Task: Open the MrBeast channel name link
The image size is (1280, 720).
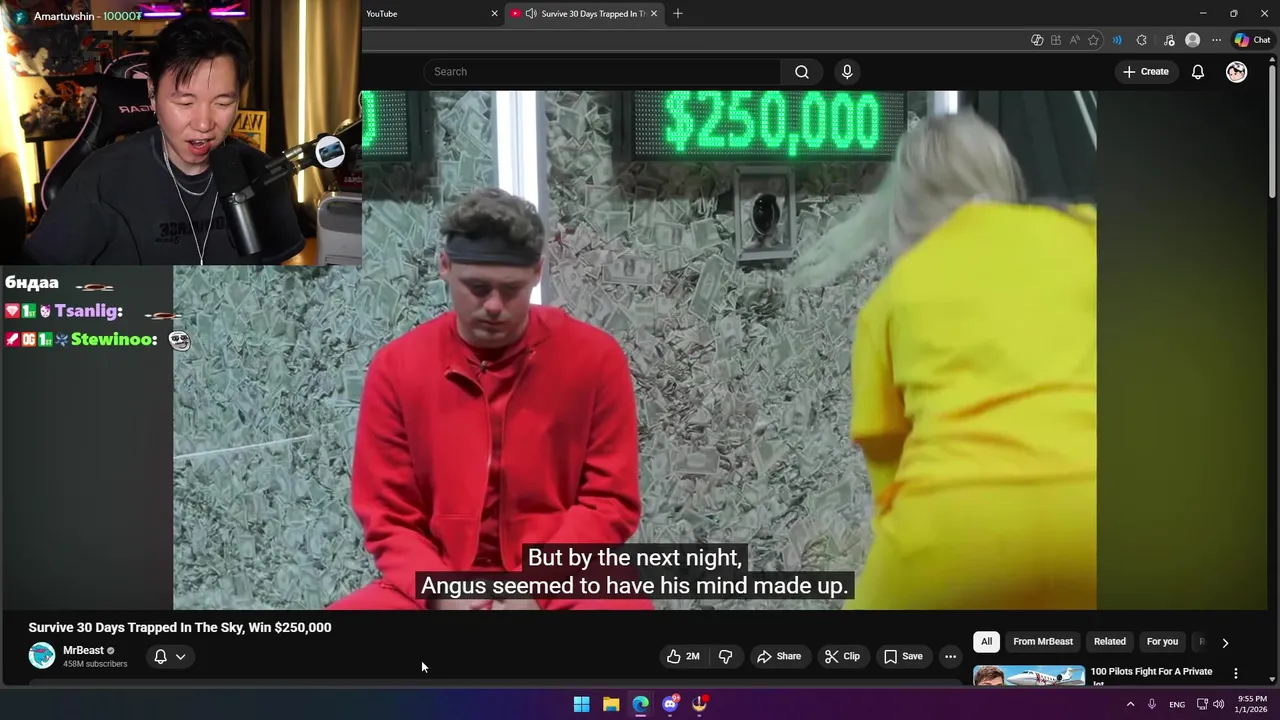Action: click(x=83, y=650)
